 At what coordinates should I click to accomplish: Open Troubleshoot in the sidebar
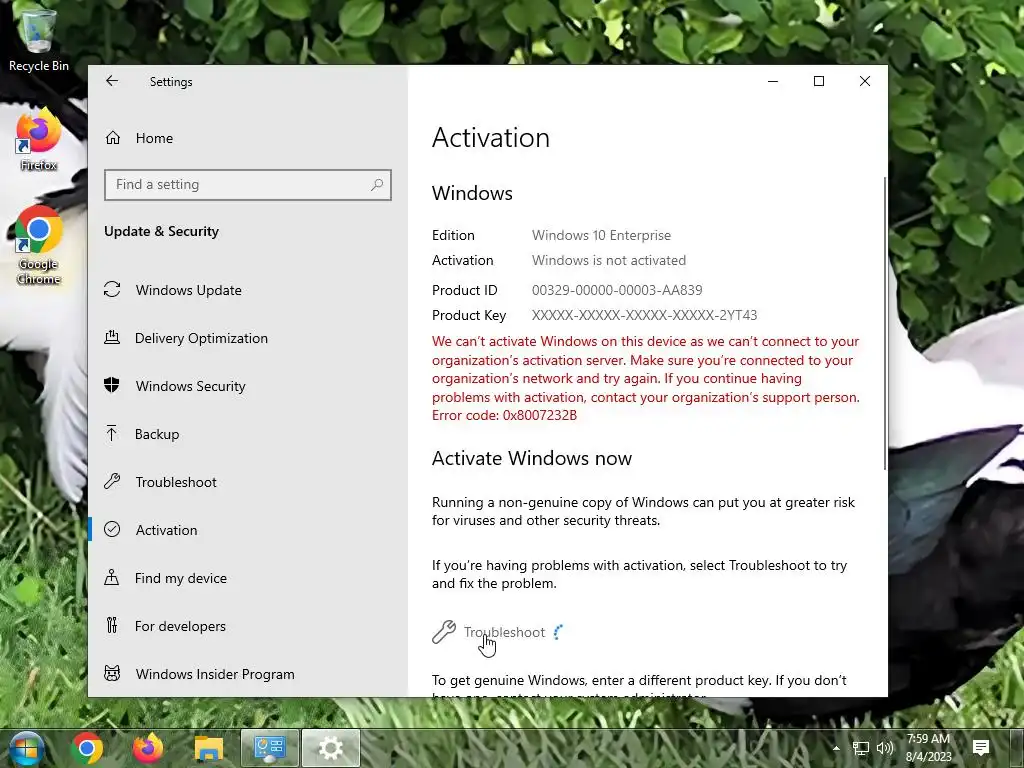tap(248, 482)
